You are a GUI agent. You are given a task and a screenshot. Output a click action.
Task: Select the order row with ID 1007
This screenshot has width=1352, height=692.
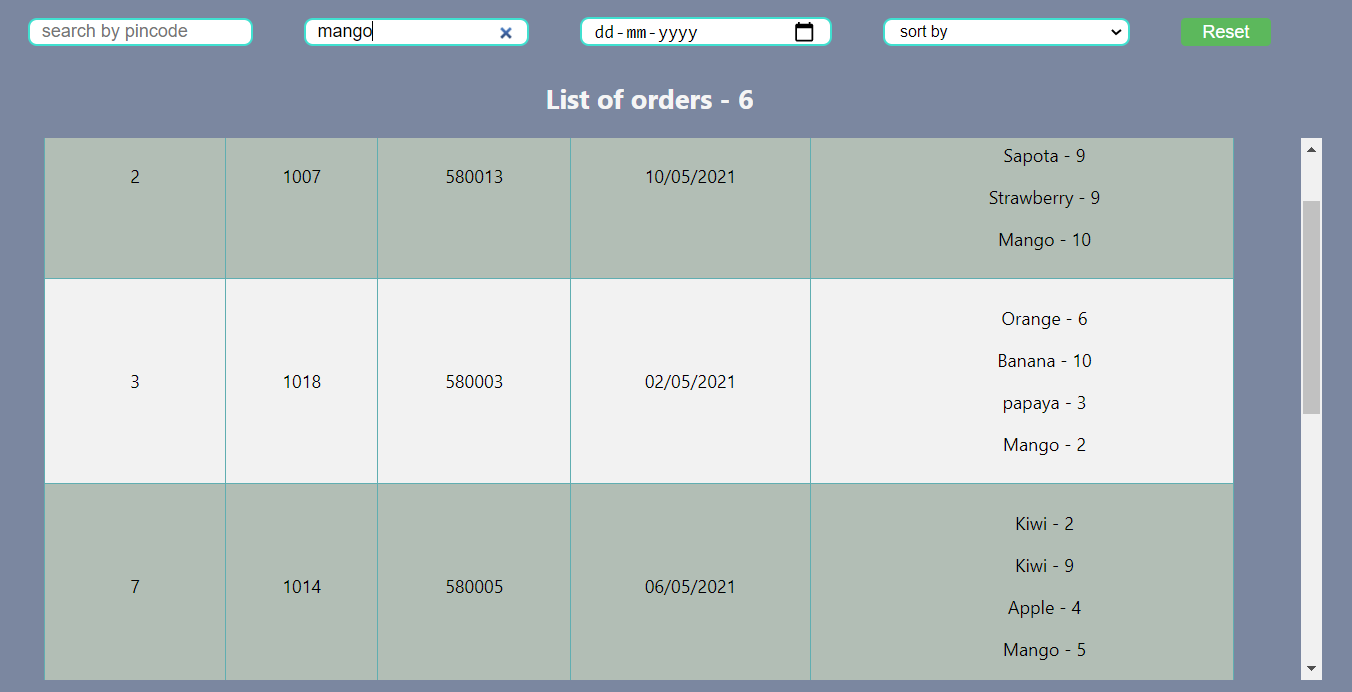pos(301,176)
